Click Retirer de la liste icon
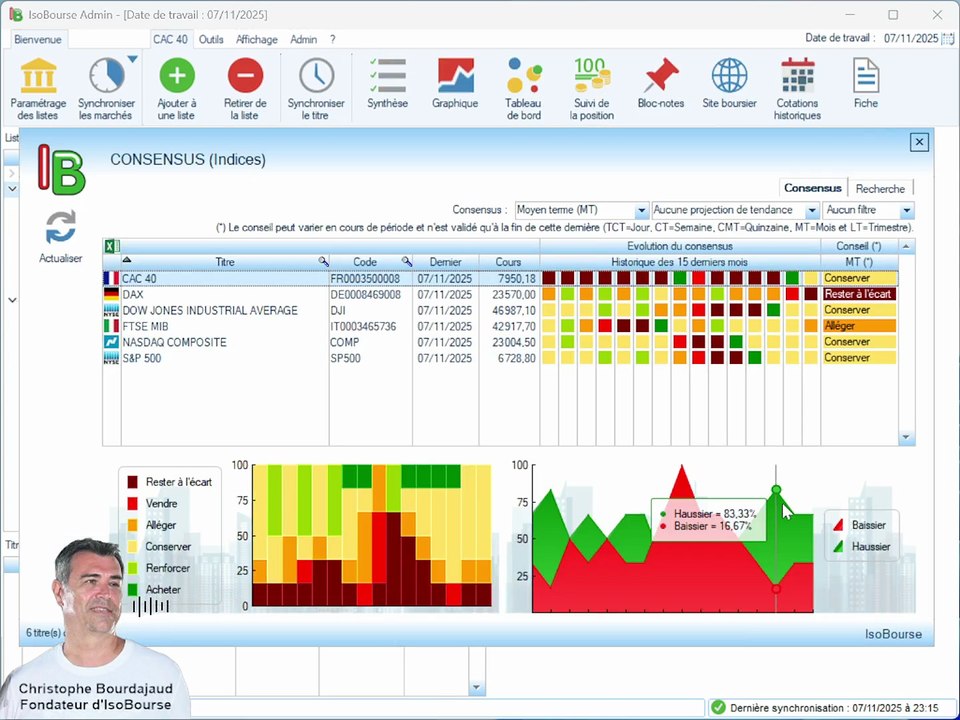Image resolution: width=960 pixels, height=720 pixels. pos(245,76)
